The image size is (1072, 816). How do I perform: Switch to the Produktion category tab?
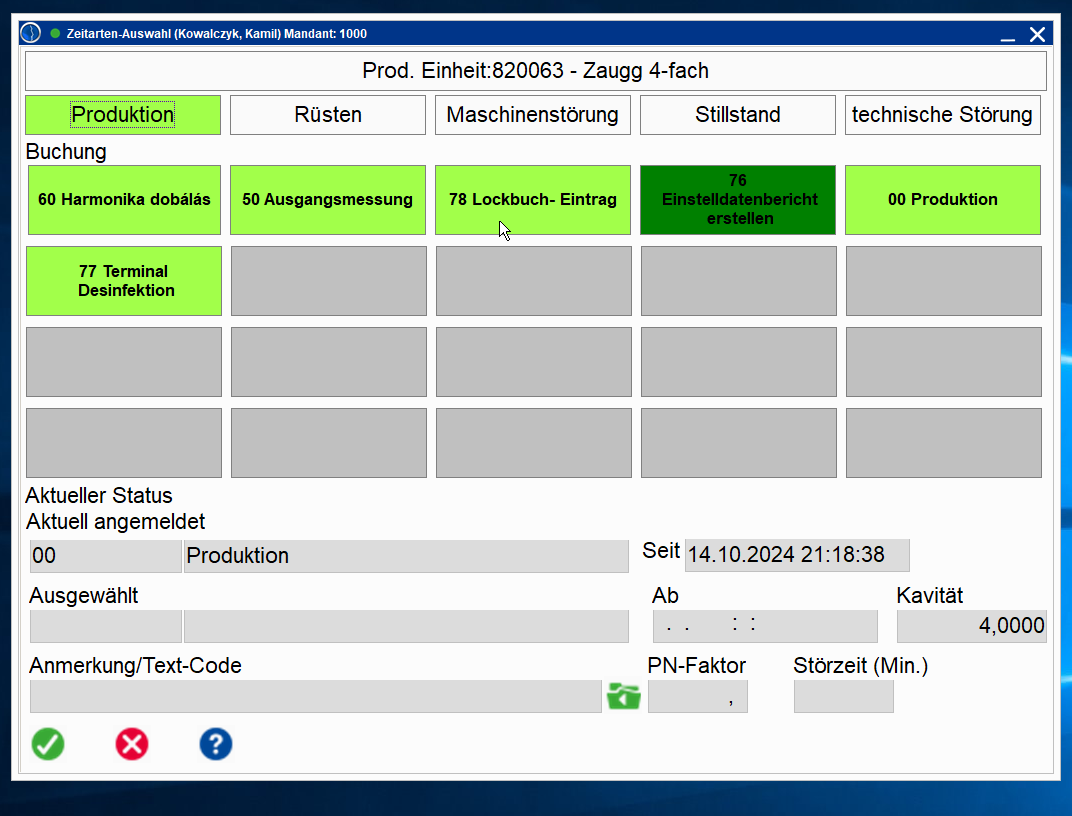pos(123,115)
